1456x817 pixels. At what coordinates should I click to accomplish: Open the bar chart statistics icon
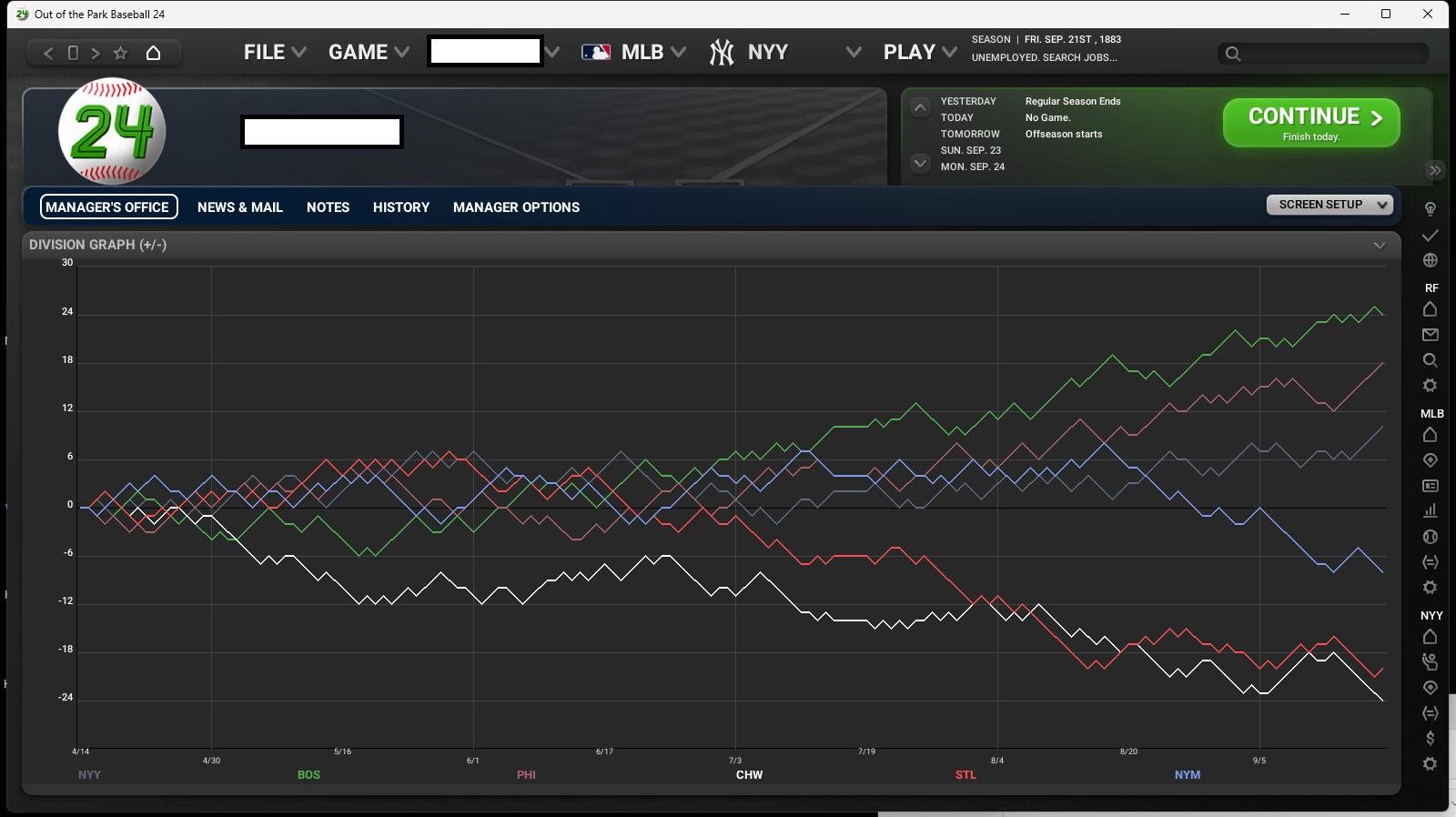pyautogui.click(x=1430, y=510)
